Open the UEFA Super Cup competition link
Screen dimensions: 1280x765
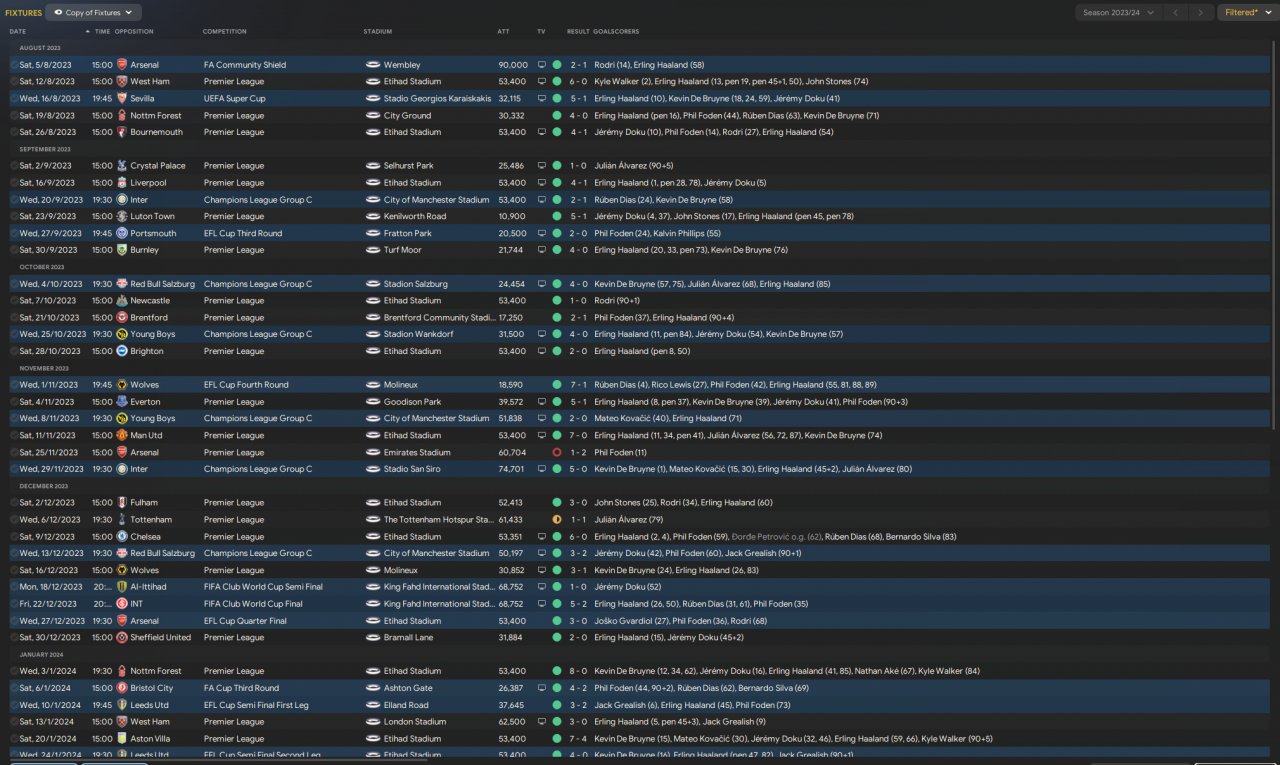[233, 99]
